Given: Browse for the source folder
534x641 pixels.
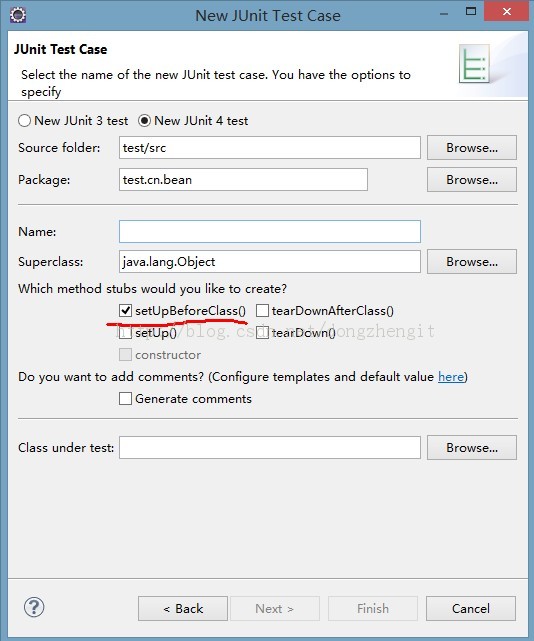Looking at the screenshot, I should [x=472, y=148].
